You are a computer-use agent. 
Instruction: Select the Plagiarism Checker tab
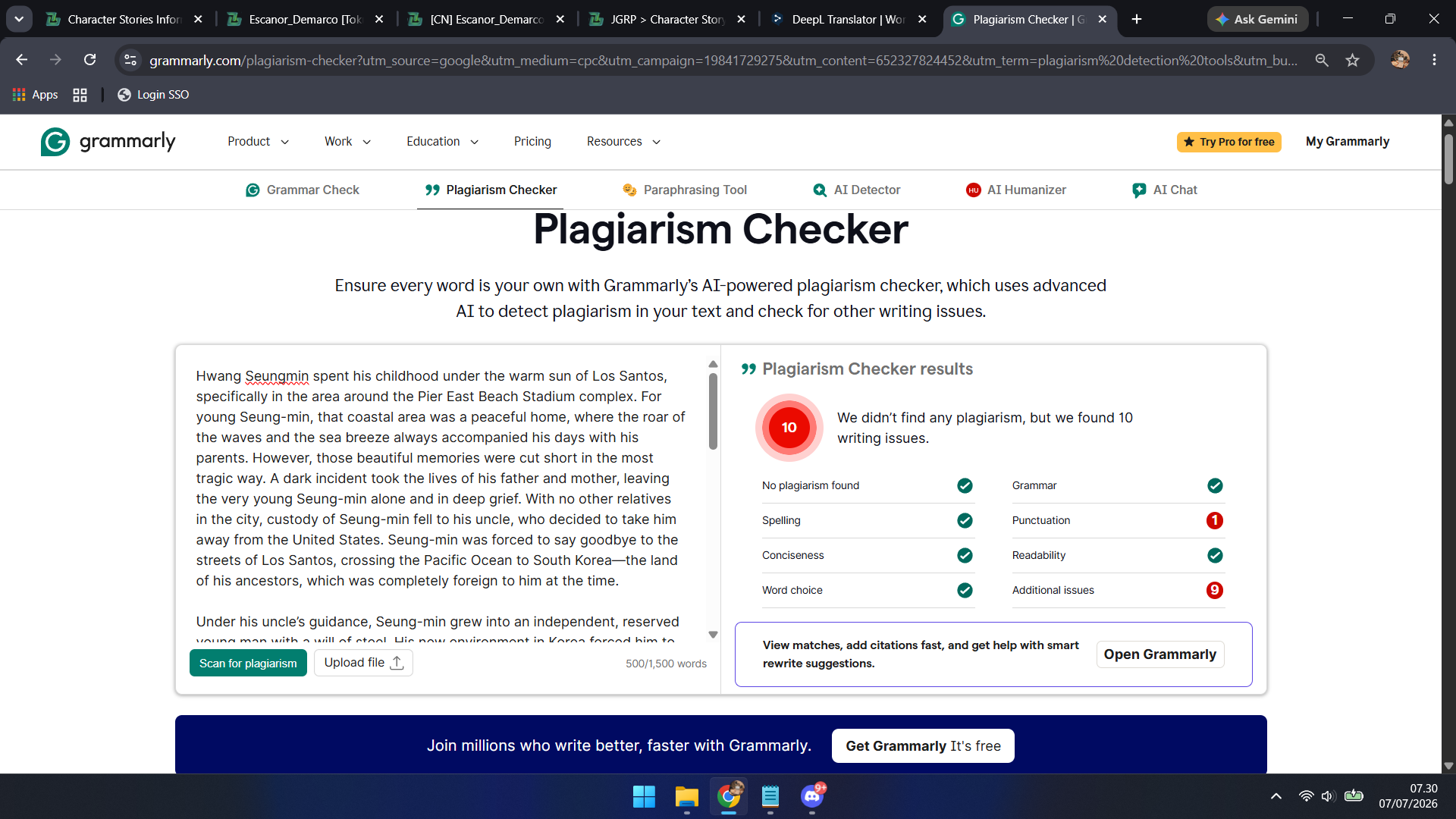(x=491, y=190)
